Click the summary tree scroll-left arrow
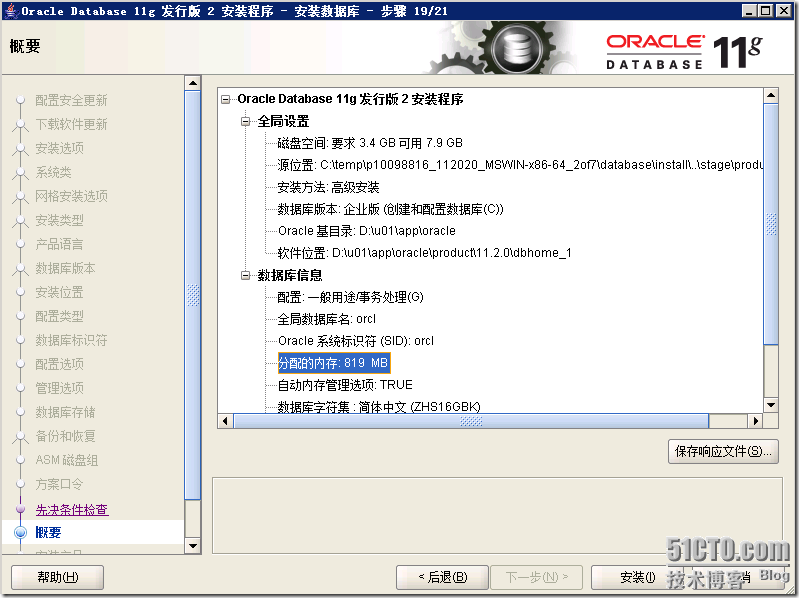The width and height of the screenshot is (799, 598). [225, 421]
